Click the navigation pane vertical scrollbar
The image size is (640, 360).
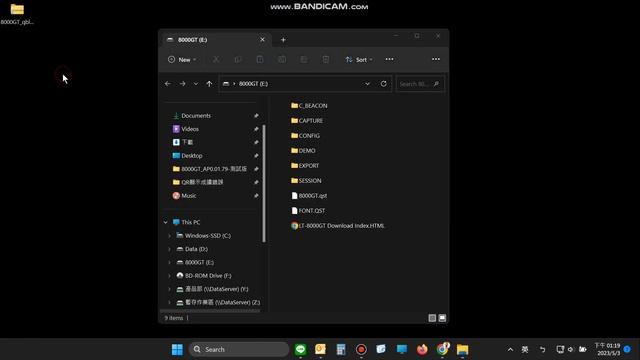(x=264, y=184)
